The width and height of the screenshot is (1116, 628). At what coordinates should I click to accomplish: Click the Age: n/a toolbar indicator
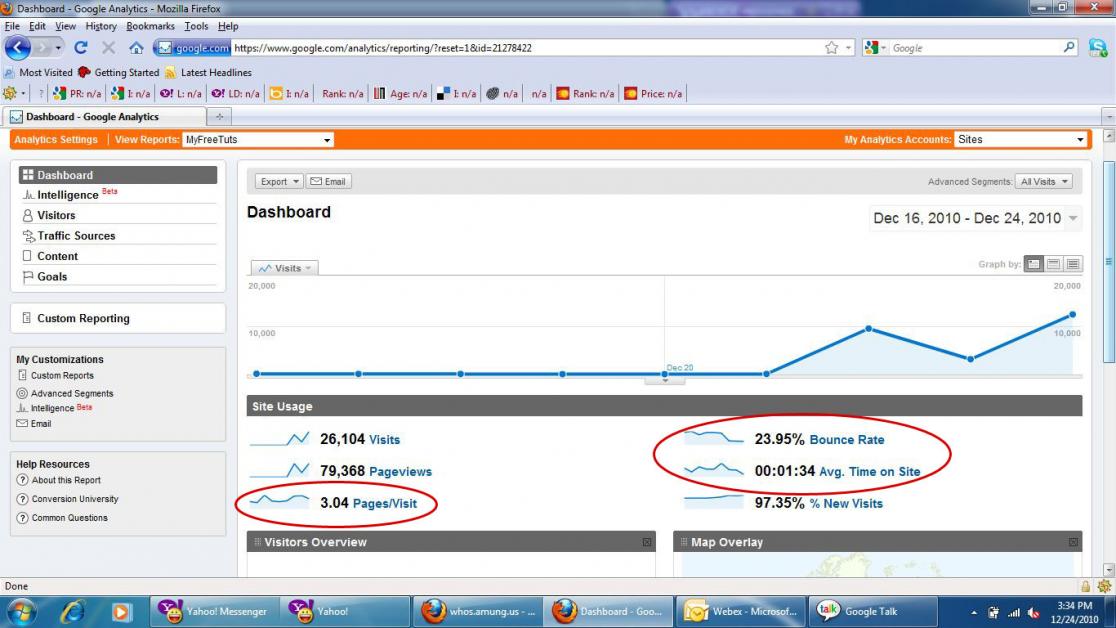click(401, 93)
